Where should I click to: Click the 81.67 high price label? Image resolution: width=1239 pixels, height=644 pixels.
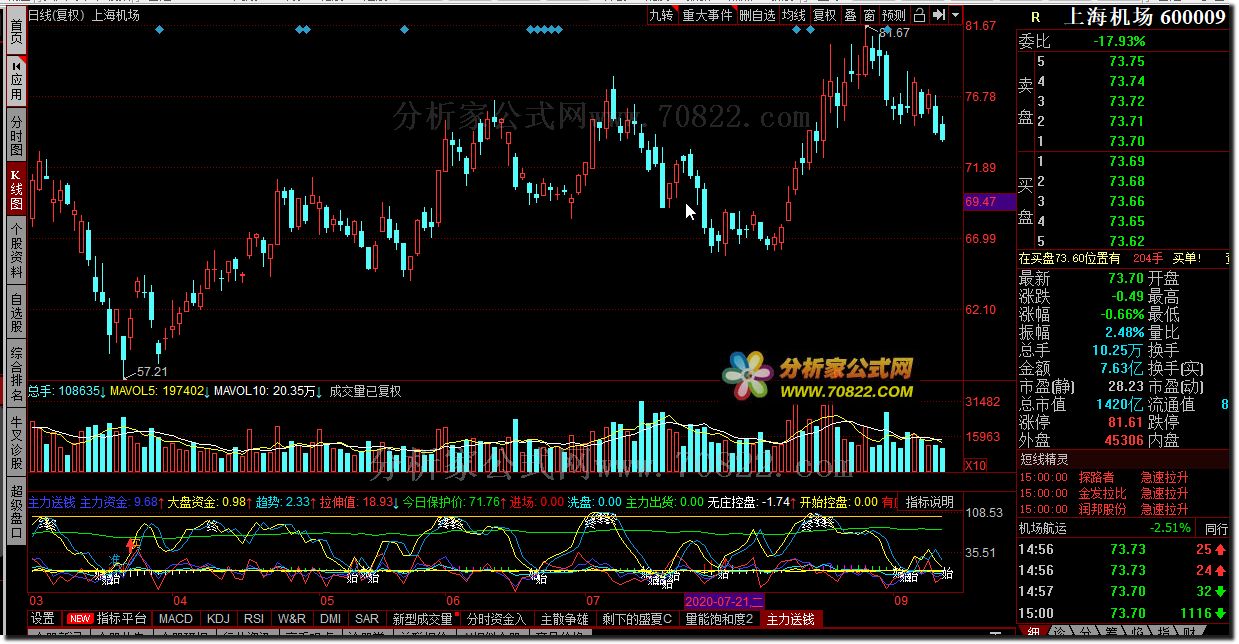(895, 33)
